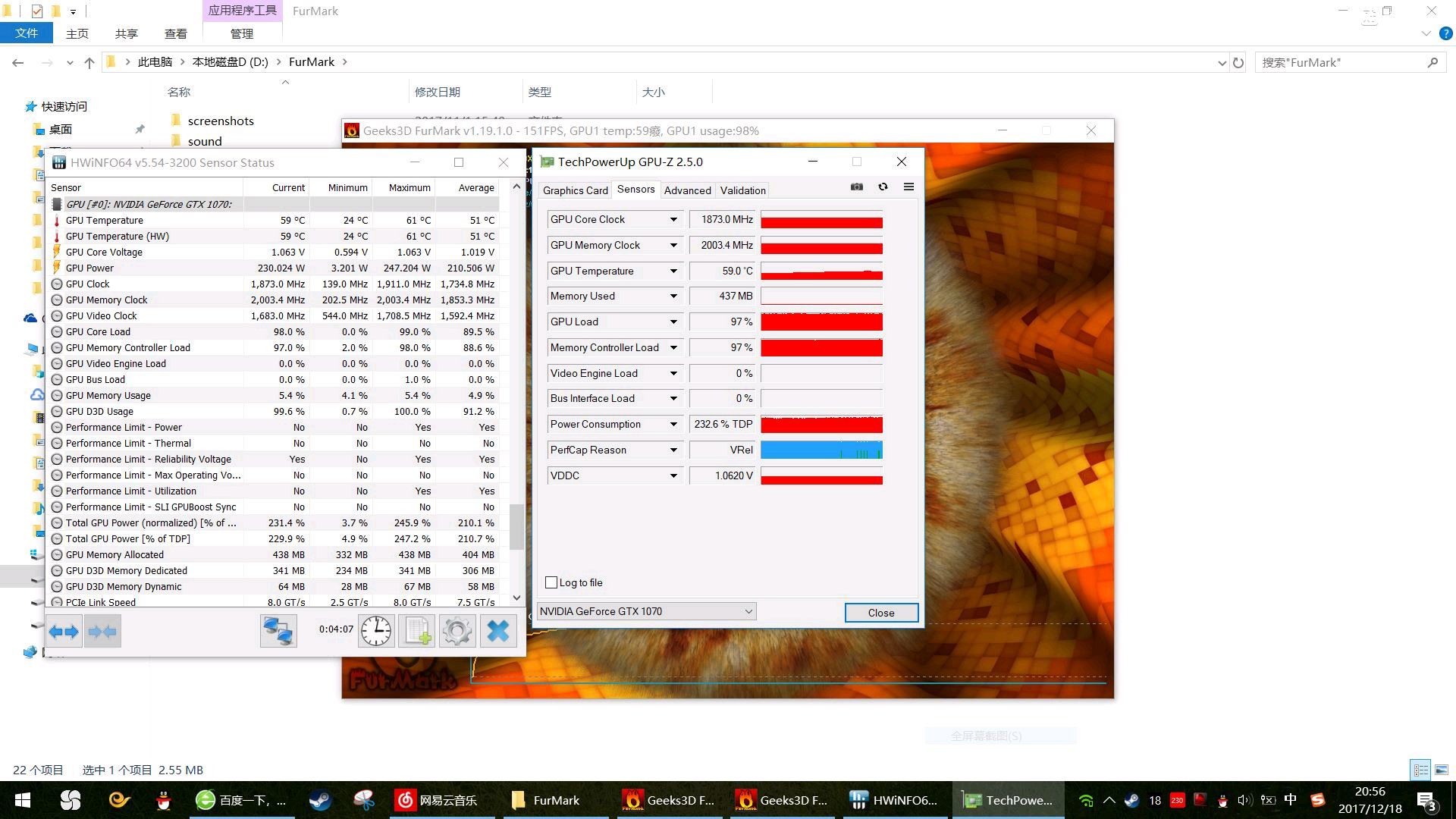The height and width of the screenshot is (819, 1456).
Task: Select the sound folder in Explorer
Action: coord(205,141)
